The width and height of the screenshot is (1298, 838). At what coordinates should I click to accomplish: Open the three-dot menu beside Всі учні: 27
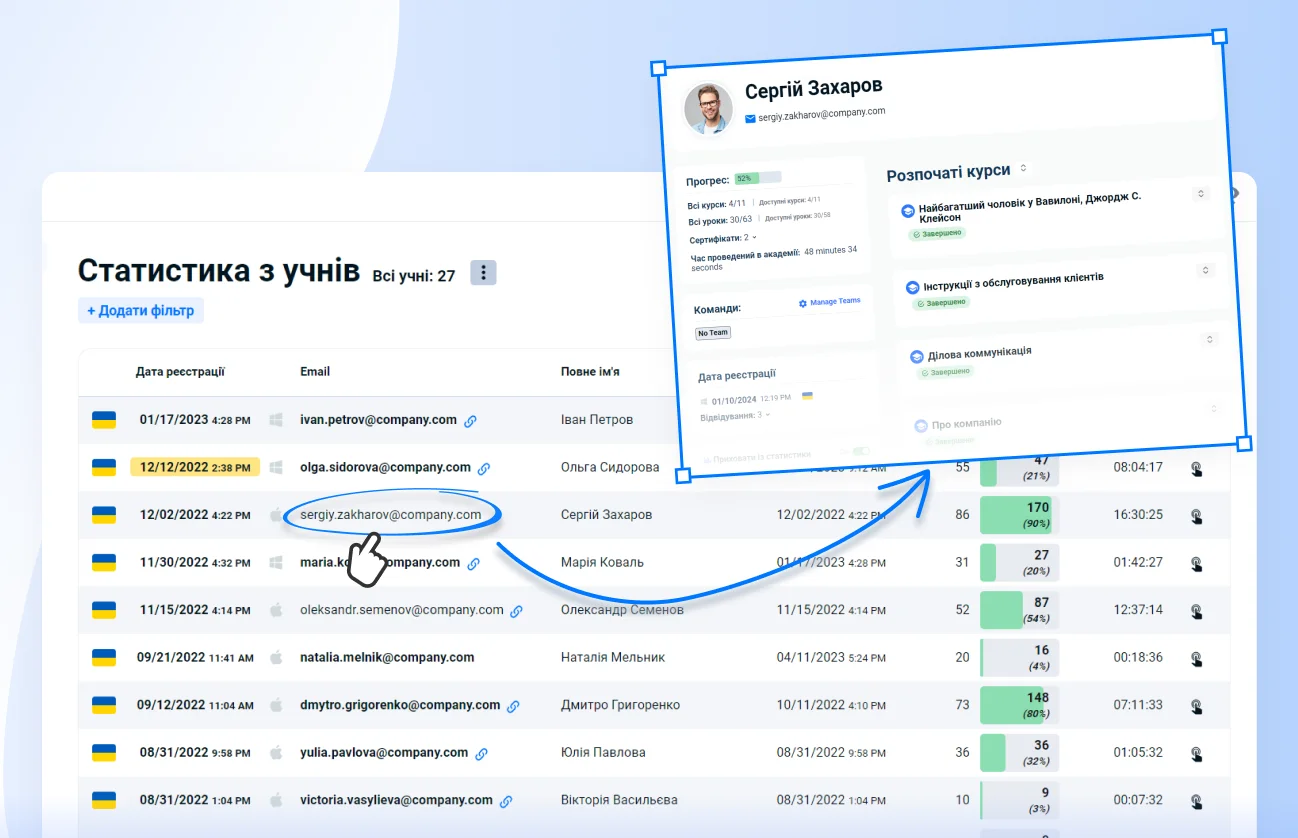(x=483, y=273)
